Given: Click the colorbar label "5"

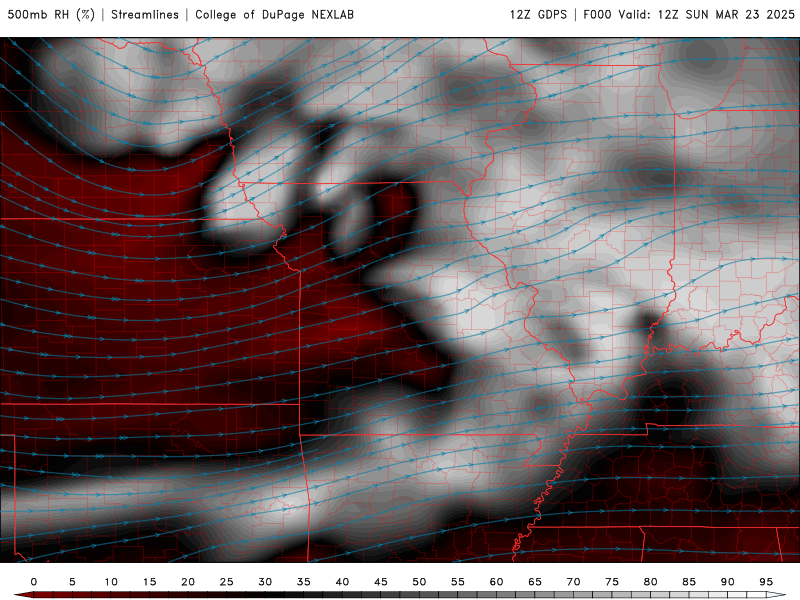Looking at the screenshot, I should (72, 582).
